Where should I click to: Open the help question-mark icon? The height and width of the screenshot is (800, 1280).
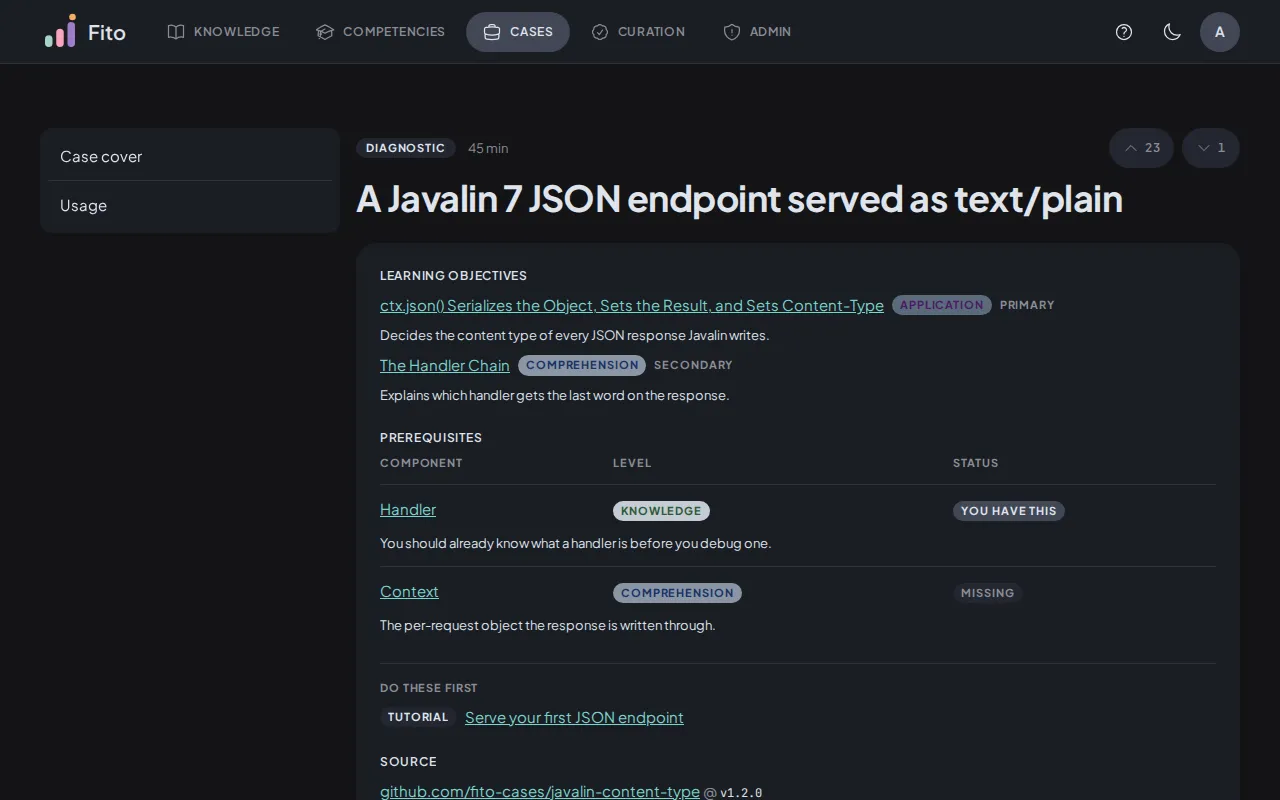tap(1124, 32)
